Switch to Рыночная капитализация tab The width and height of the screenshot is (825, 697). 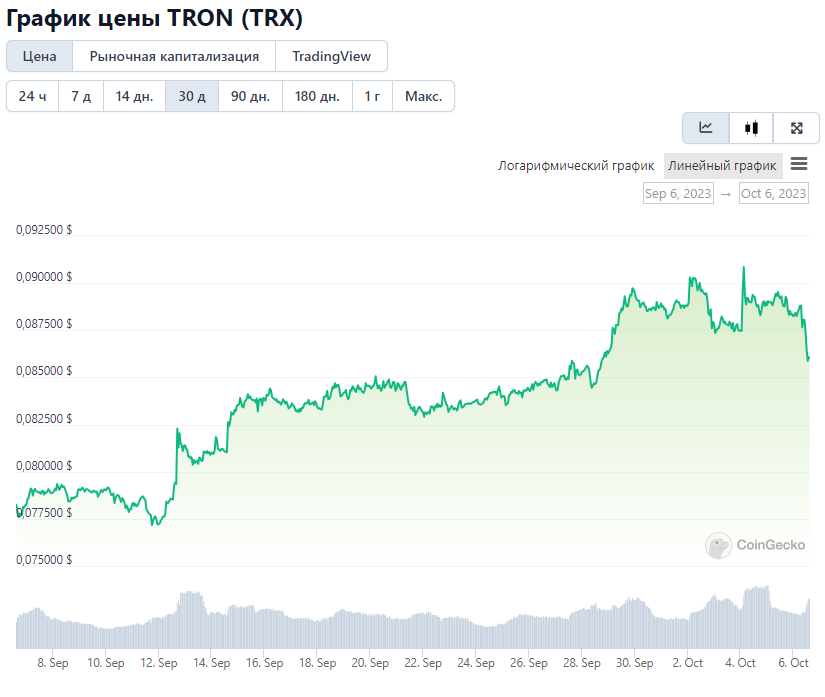[174, 56]
